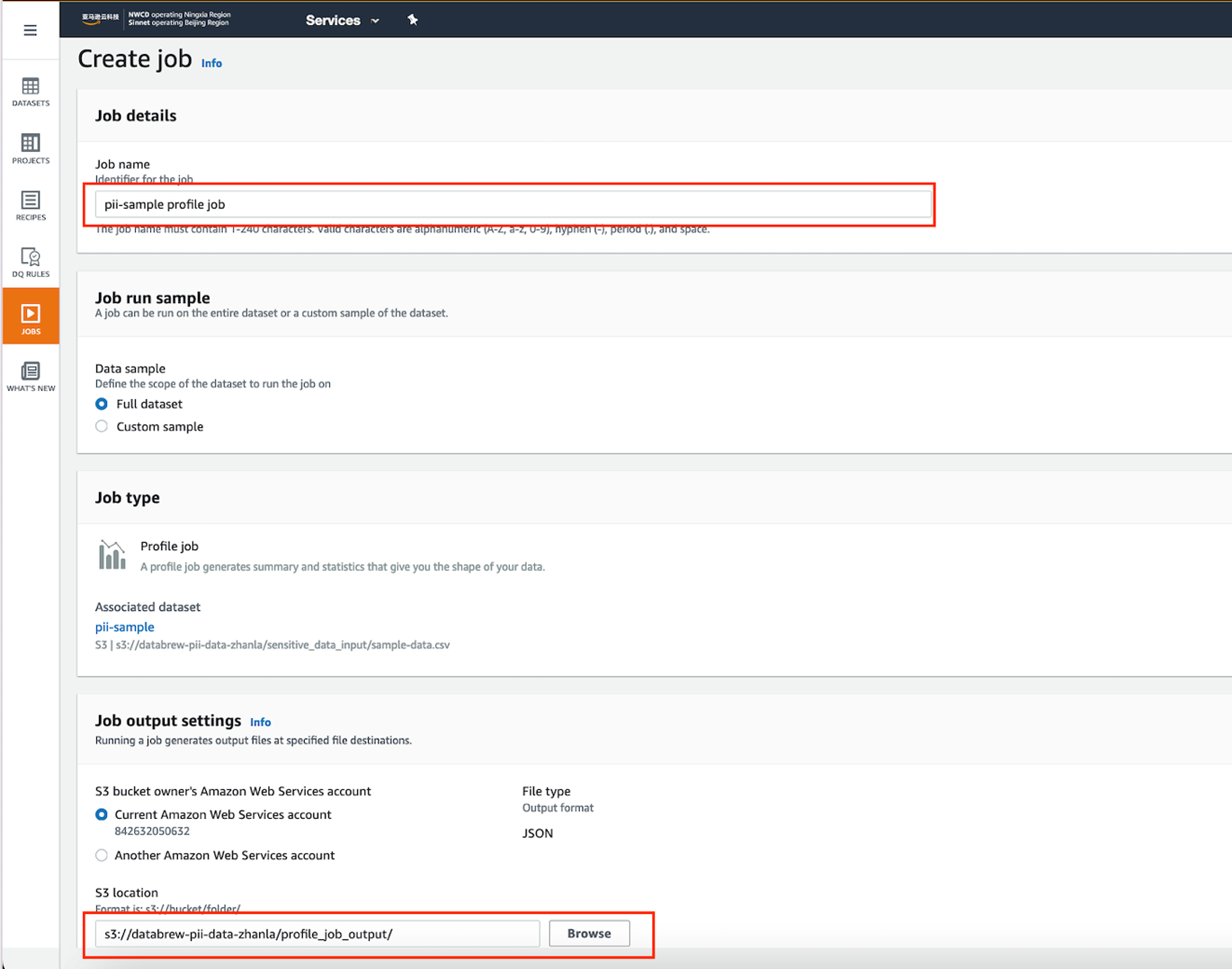Open Datasets in the sidebar

point(31,91)
